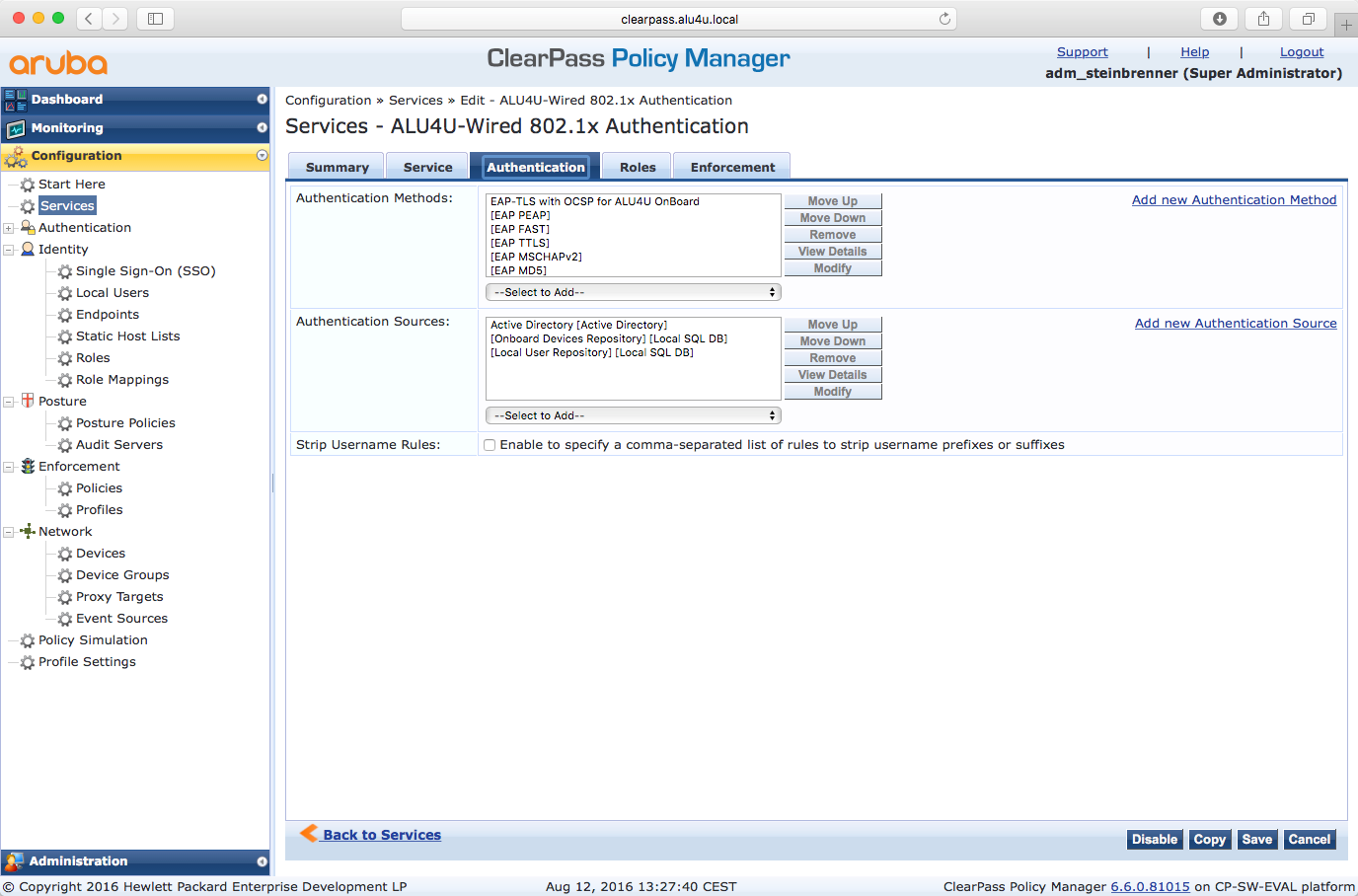This screenshot has height=896, width=1358.
Task: Open Authentication Methods 'Select to Add' dropdown
Action: [x=633, y=292]
